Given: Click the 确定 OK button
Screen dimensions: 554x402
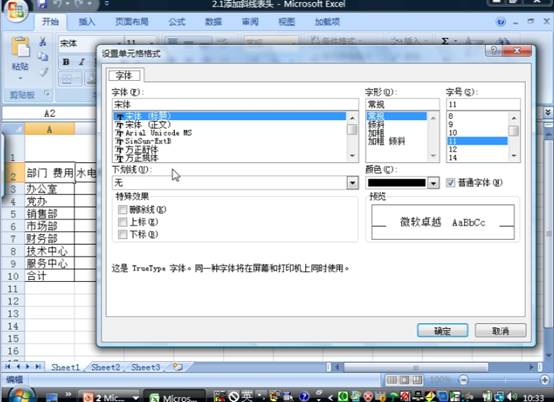Looking at the screenshot, I should click(442, 331).
